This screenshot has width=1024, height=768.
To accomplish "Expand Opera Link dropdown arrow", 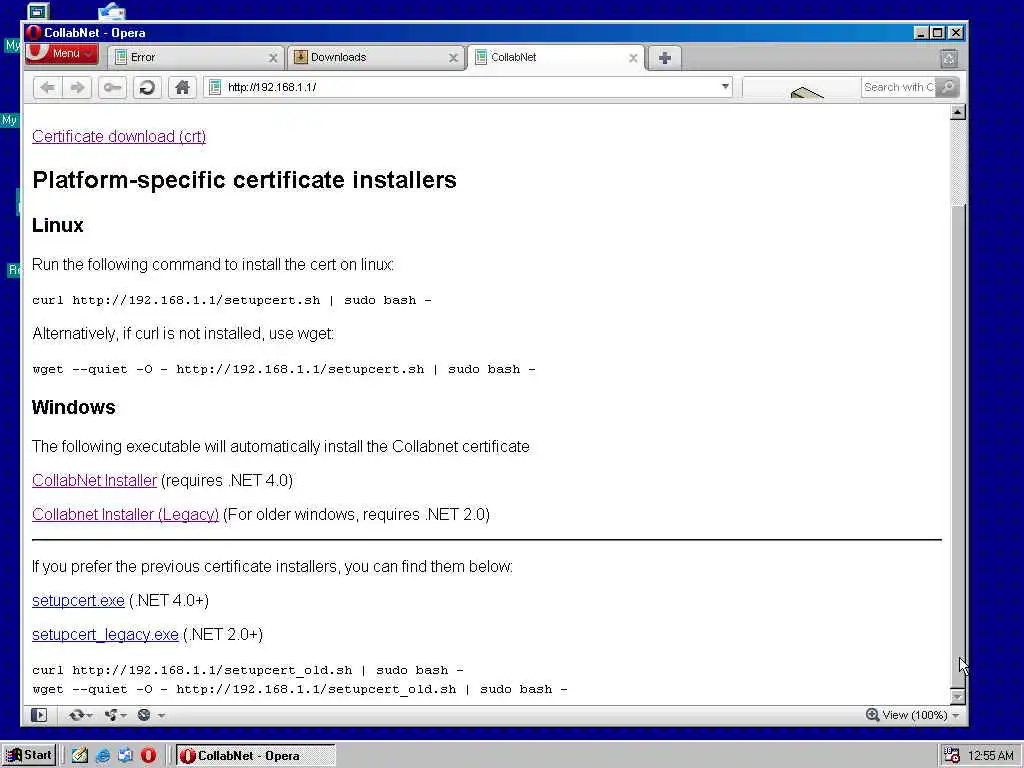I will [89, 716].
